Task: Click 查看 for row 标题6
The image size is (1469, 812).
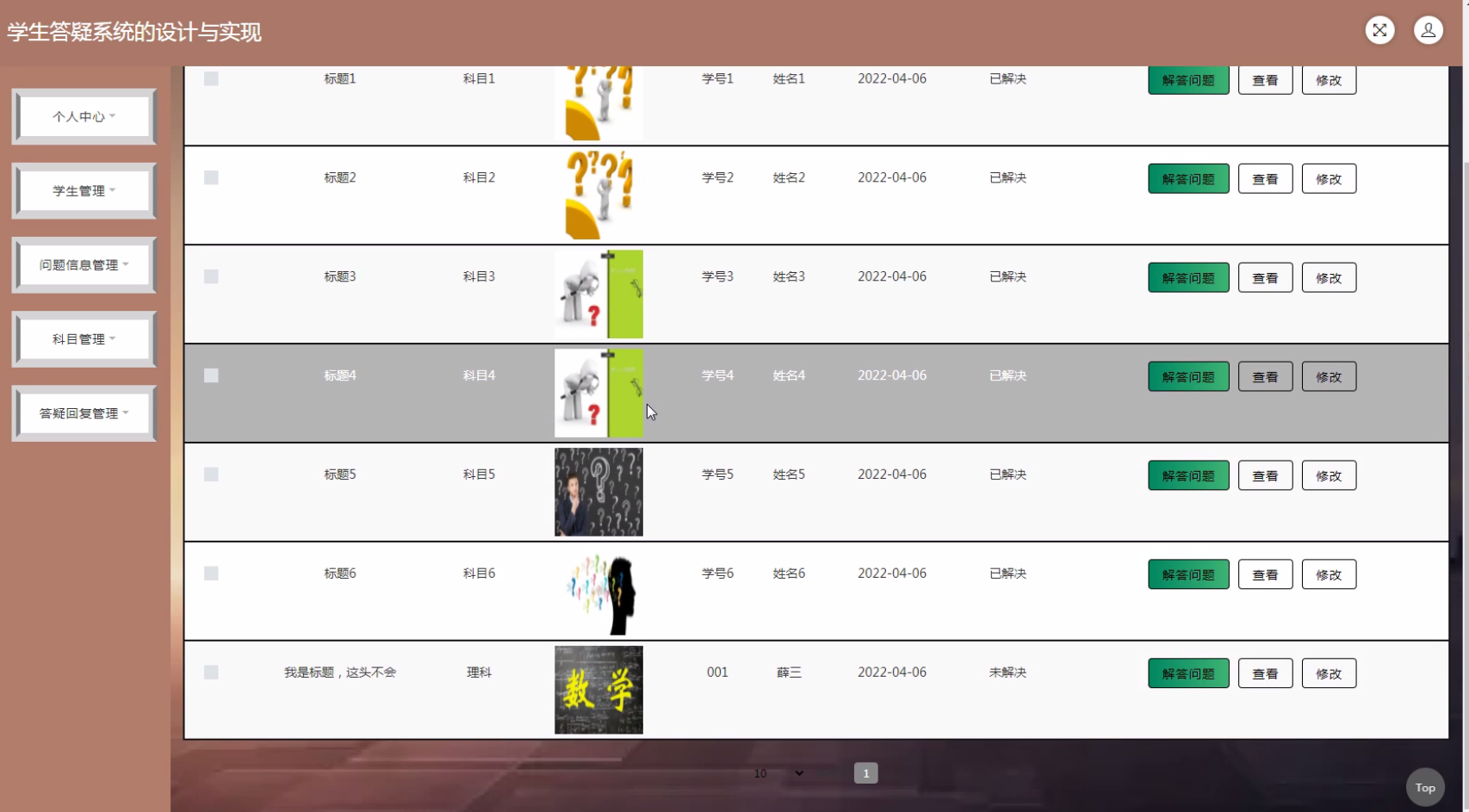Action: 1265,574
